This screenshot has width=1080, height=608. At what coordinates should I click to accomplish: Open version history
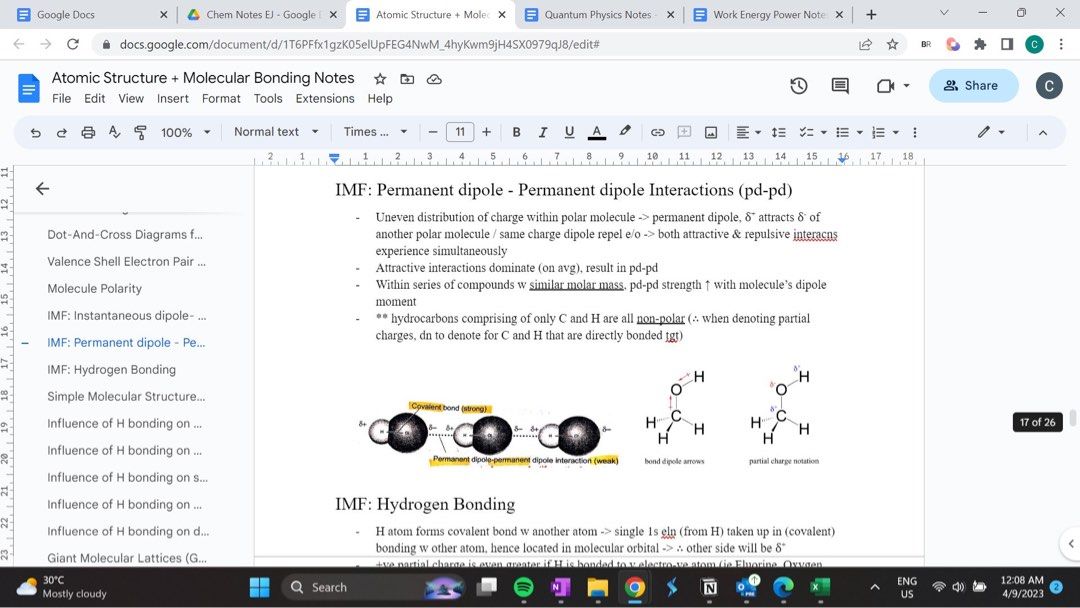798,87
